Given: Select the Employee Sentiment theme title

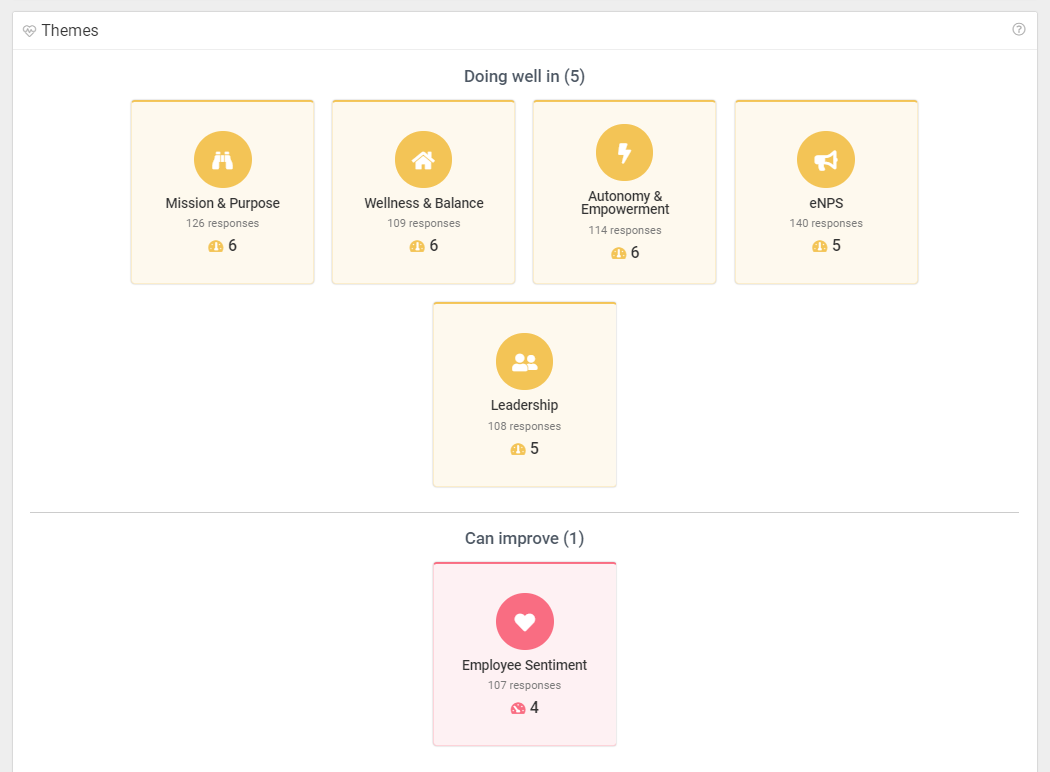Looking at the screenshot, I should pos(524,665).
